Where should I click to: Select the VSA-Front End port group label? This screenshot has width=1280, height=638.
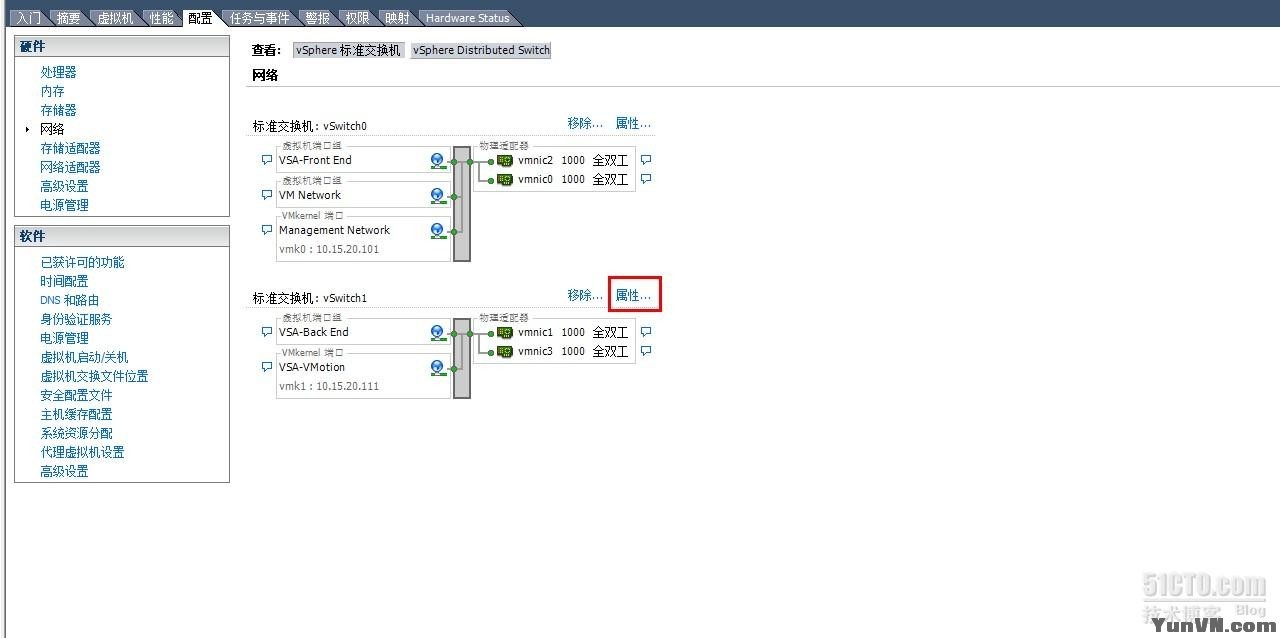(x=315, y=160)
